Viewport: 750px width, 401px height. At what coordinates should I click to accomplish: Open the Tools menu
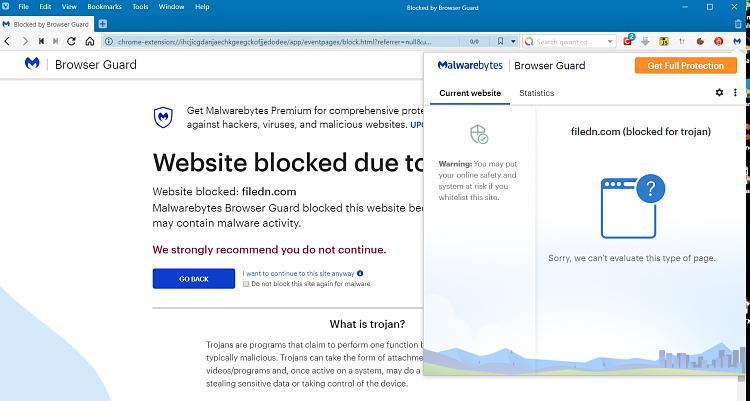(x=140, y=7)
